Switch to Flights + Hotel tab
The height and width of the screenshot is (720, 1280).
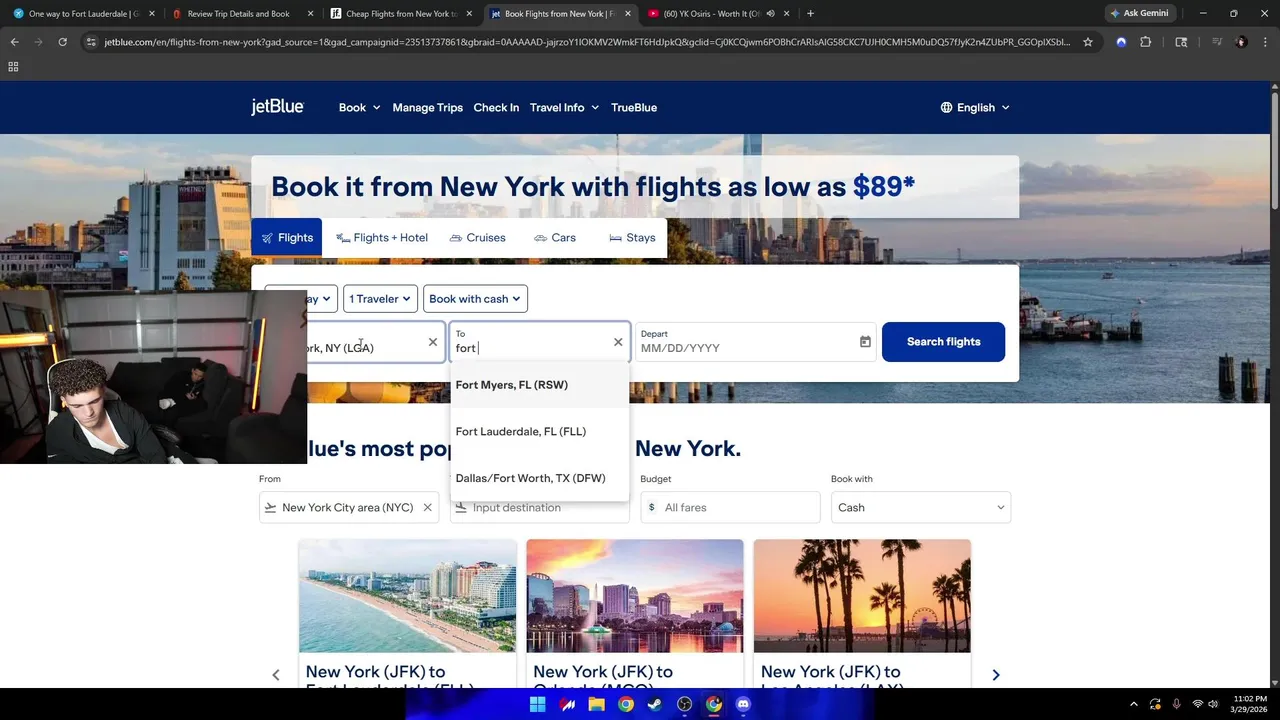[x=382, y=238]
